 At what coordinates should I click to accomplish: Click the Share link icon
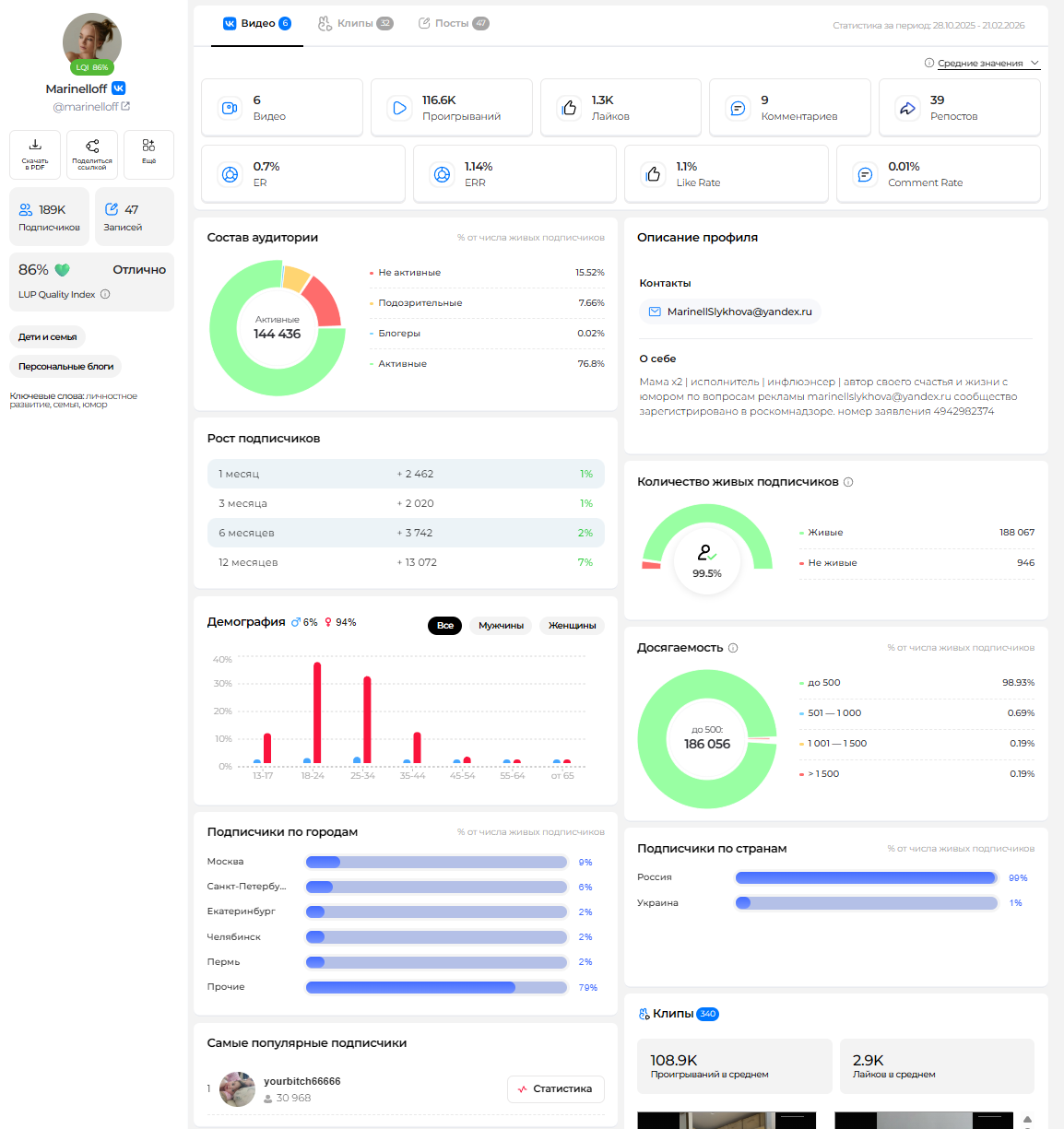click(x=92, y=146)
